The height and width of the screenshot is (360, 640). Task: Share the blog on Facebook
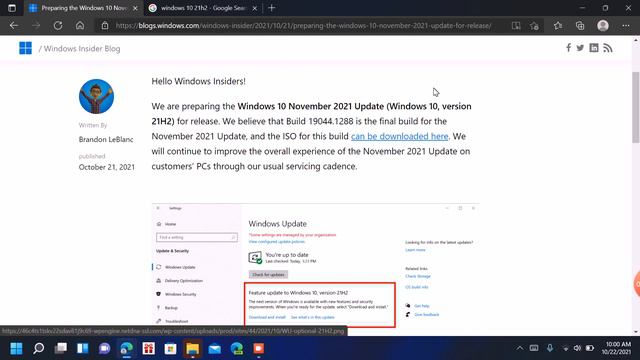click(569, 48)
